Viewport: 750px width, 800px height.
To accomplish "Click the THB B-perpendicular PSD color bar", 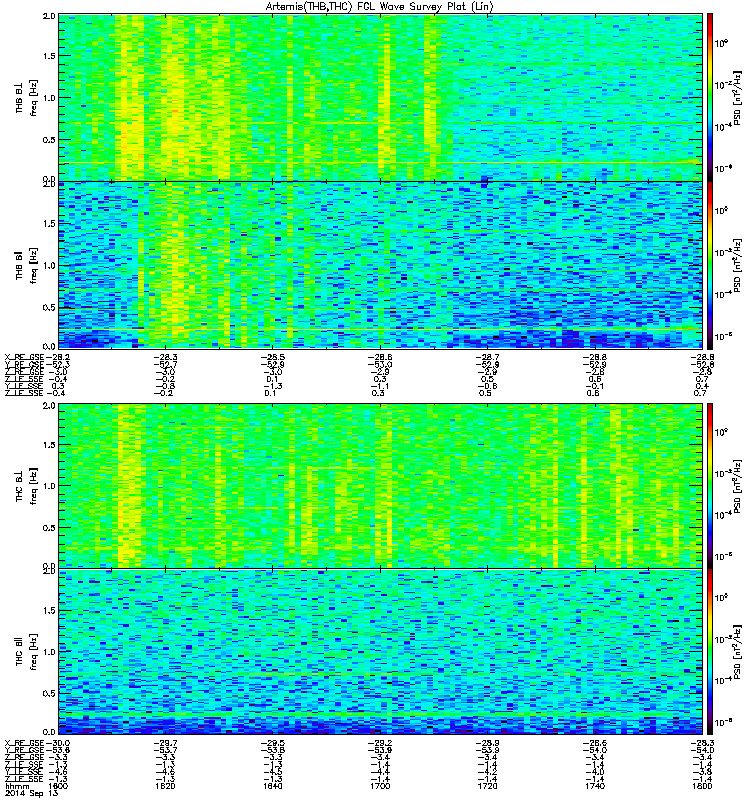I will coord(709,97).
